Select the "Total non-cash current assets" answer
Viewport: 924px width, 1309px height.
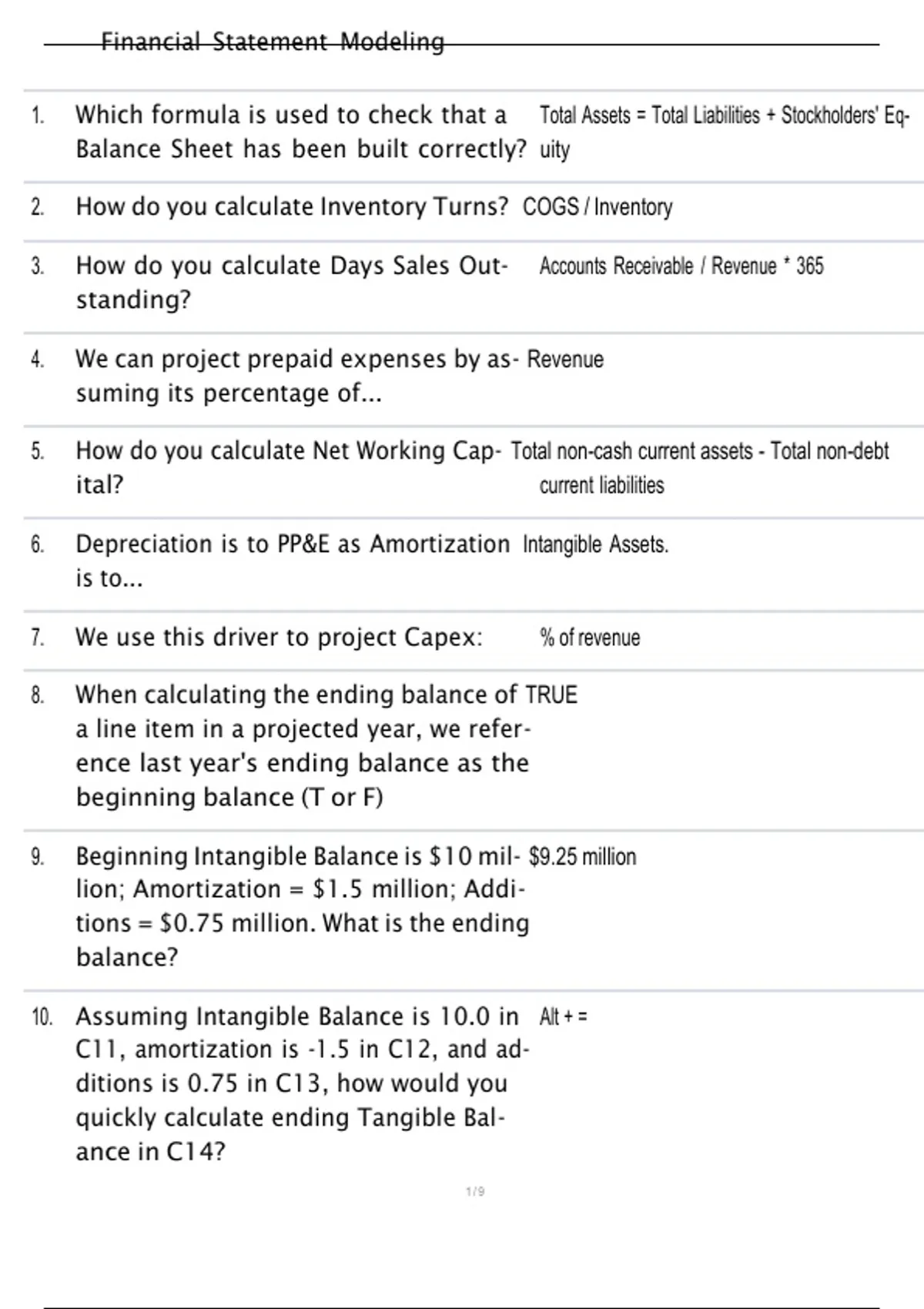tap(699, 452)
